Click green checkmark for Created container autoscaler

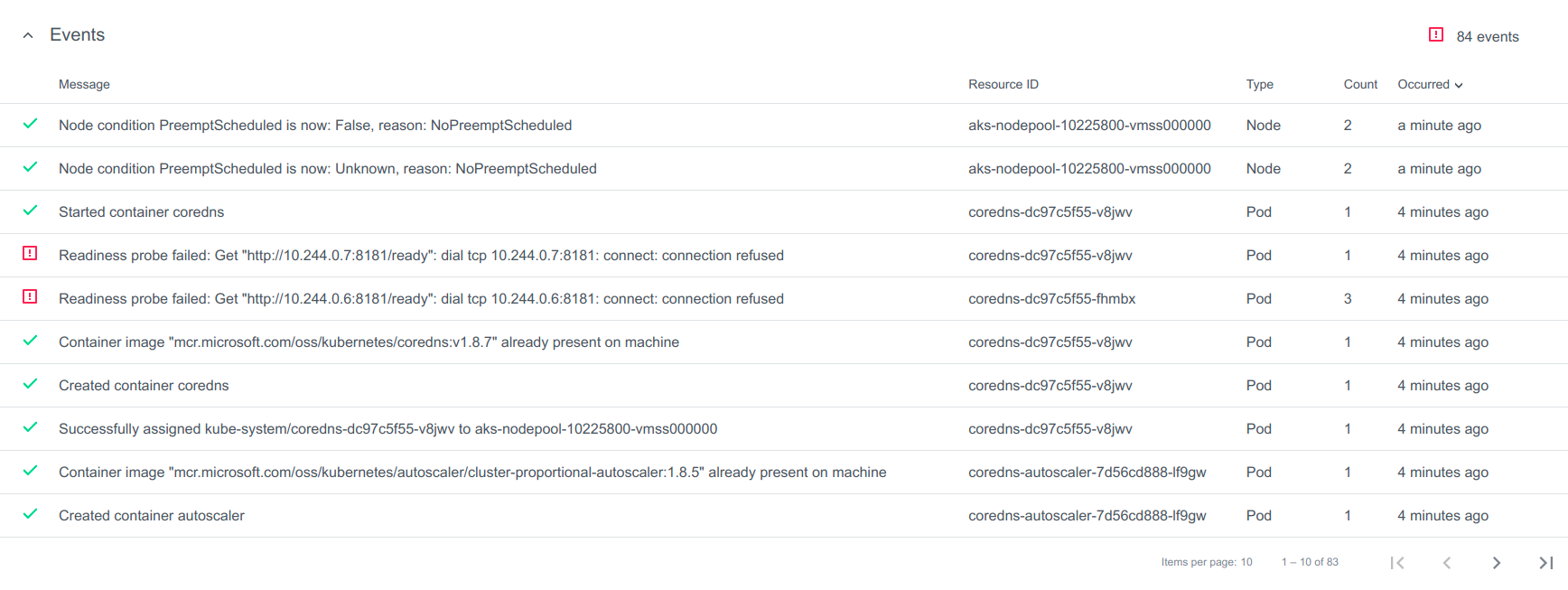click(x=30, y=514)
